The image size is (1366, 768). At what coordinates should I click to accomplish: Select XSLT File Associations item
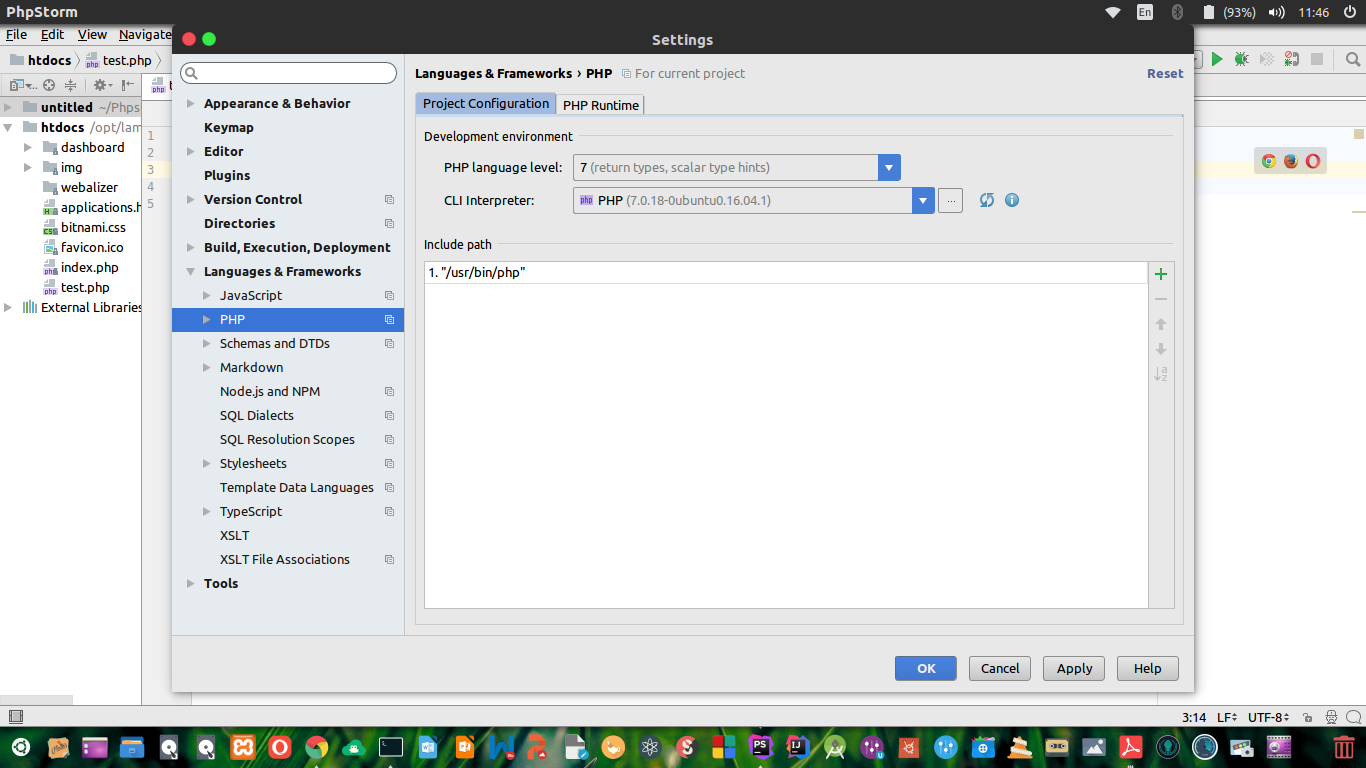[285, 559]
